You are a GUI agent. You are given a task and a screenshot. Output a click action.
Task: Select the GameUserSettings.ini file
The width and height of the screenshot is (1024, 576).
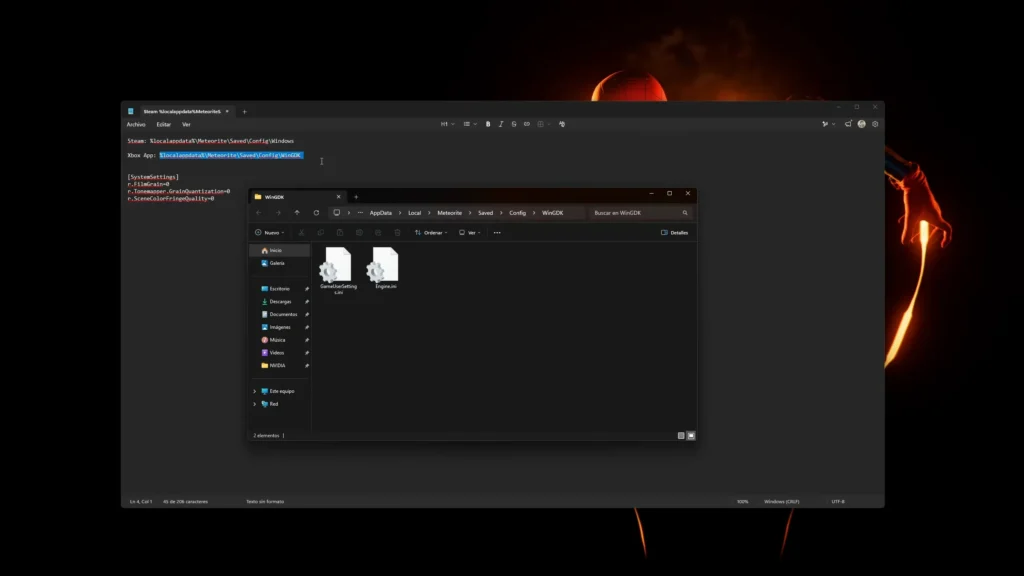point(338,270)
